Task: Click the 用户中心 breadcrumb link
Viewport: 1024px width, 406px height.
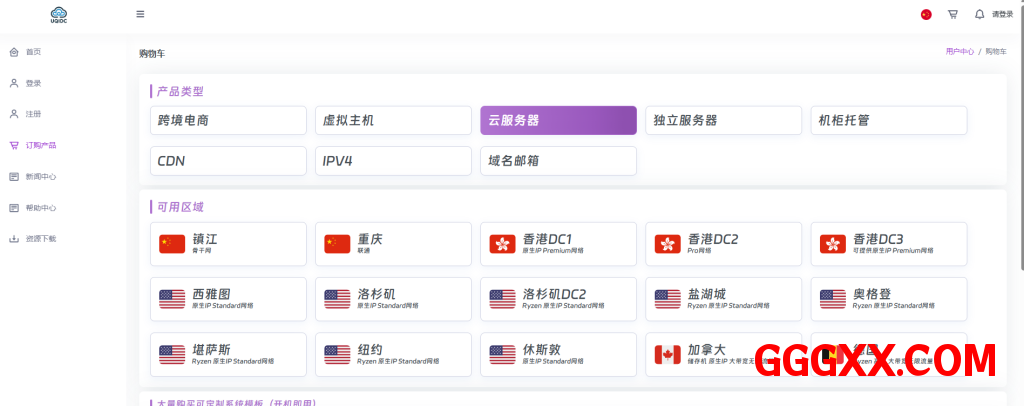Action: tap(959, 51)
